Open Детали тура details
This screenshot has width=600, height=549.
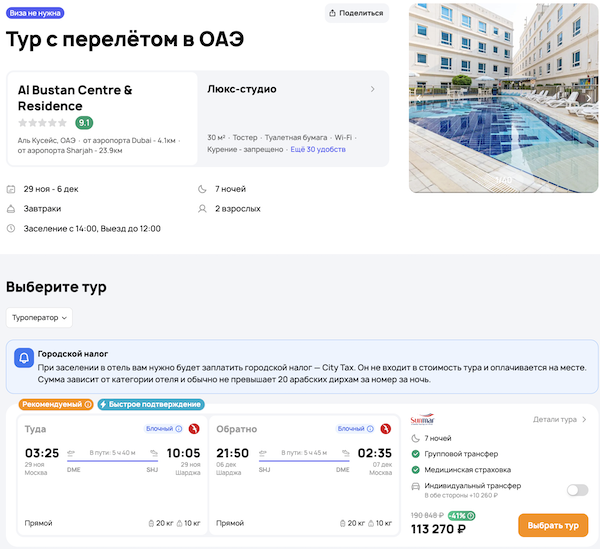tap(560, 420)
